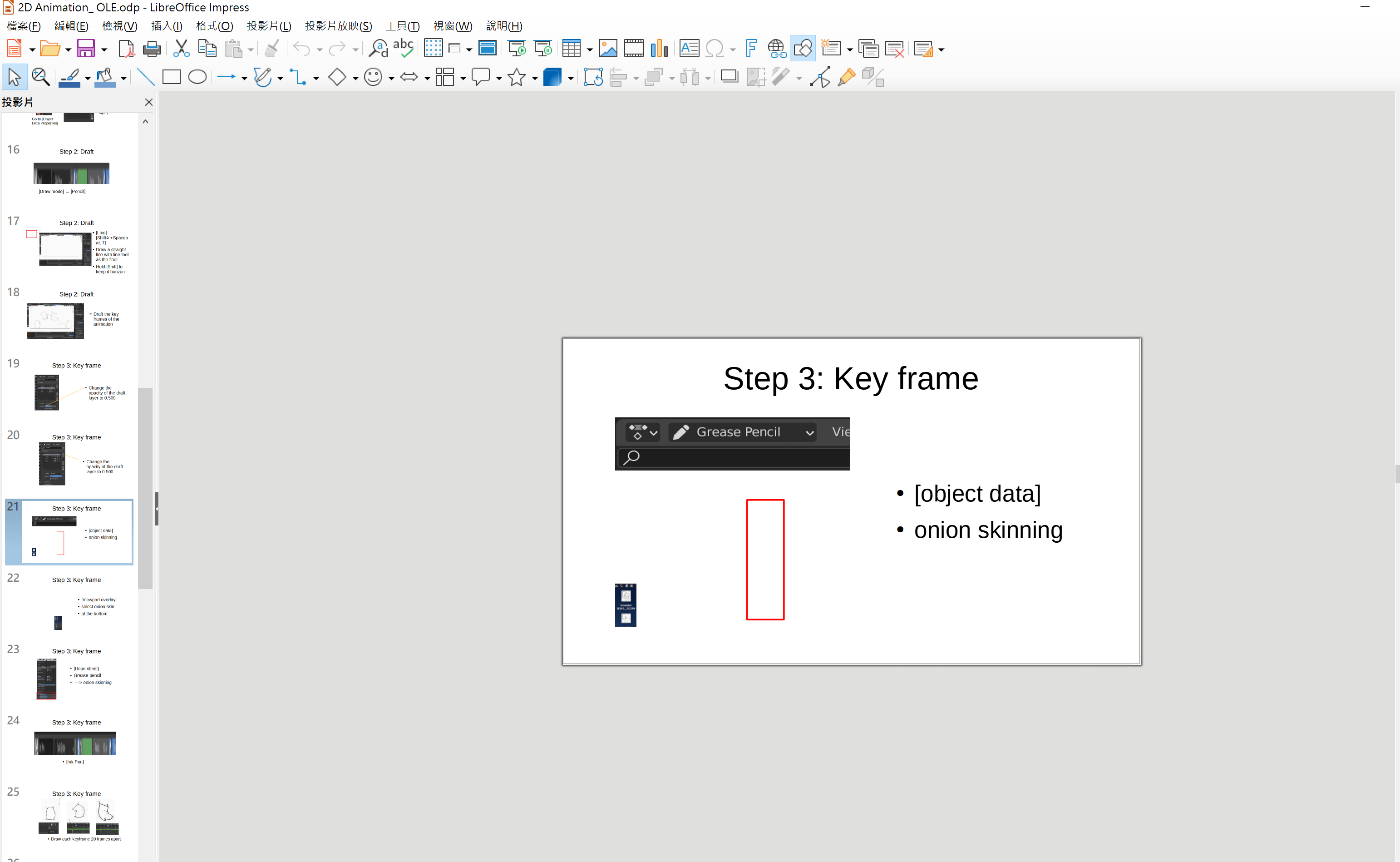This screenshot has width=1400, height=862.
Task: Insert chart icon
Action: (659, 49)
